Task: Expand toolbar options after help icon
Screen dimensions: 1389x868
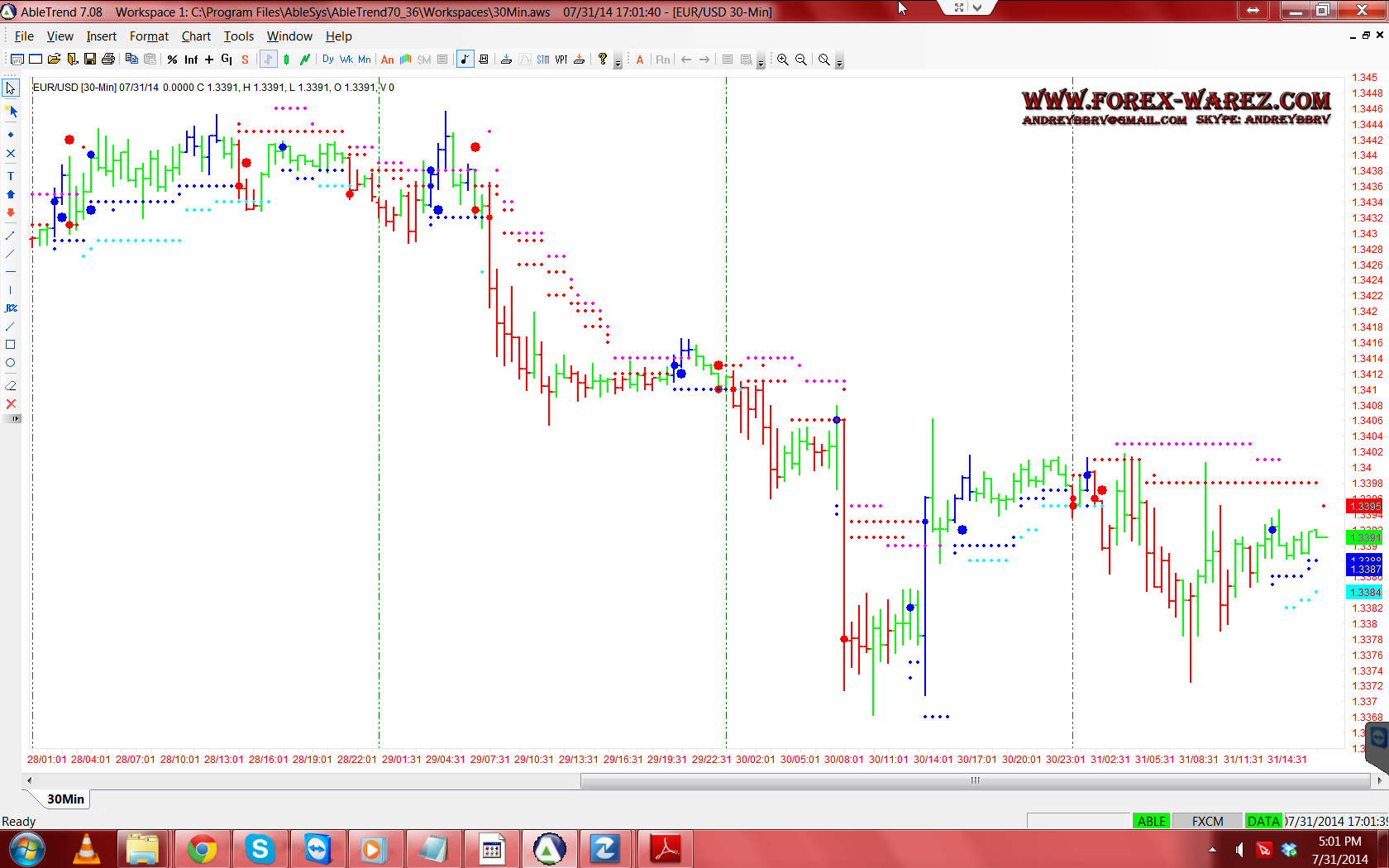Action: click(x=618, y=64)
